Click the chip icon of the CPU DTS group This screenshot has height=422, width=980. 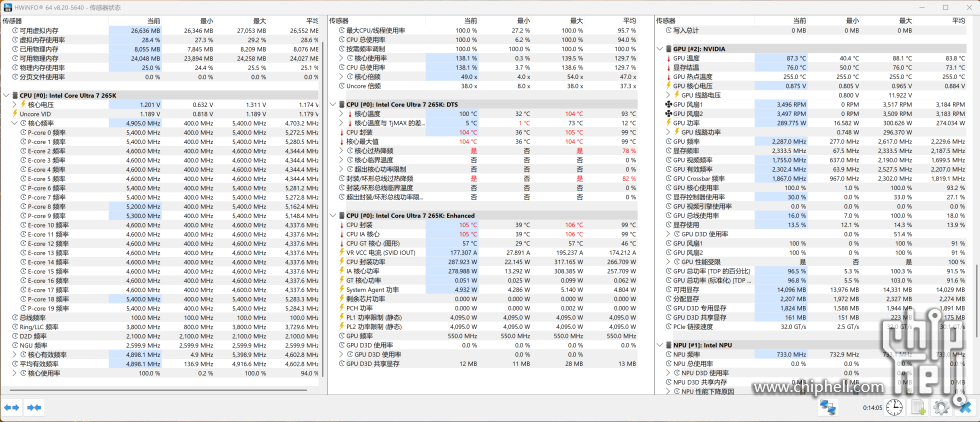[x=341, y=104]
